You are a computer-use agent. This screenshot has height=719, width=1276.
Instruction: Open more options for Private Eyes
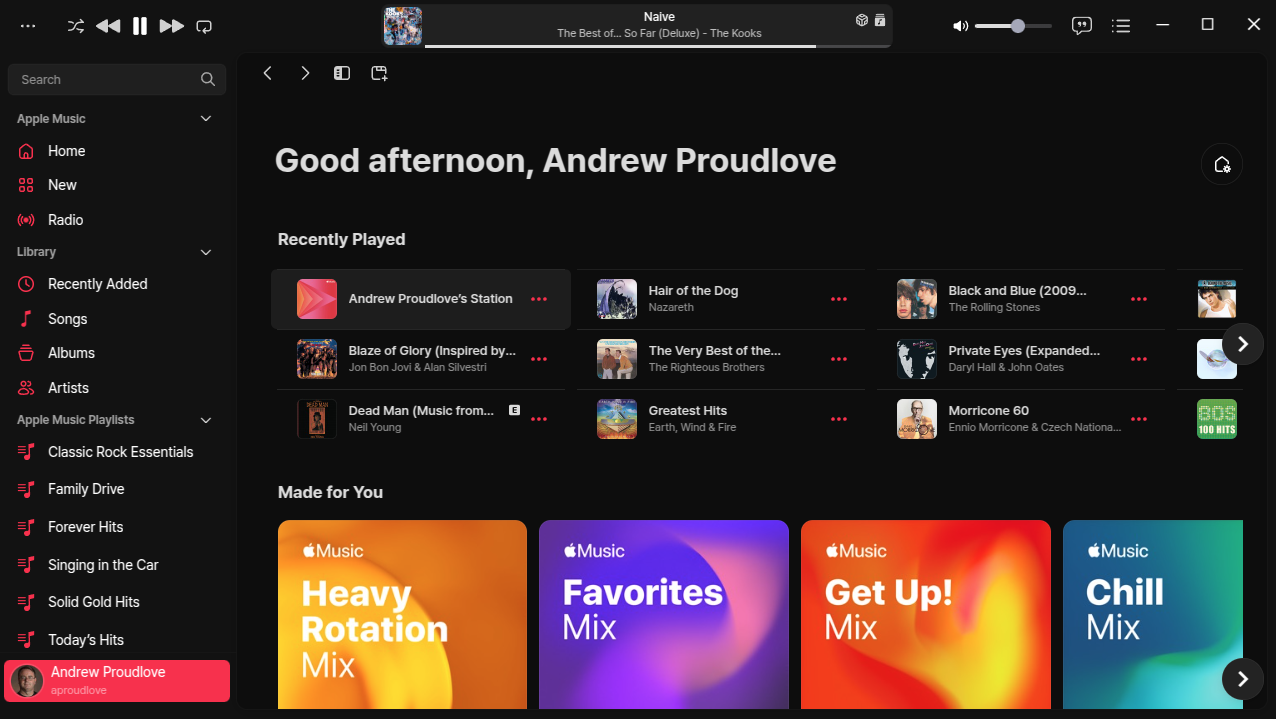pyautogui.click(x=1139, y=359)
